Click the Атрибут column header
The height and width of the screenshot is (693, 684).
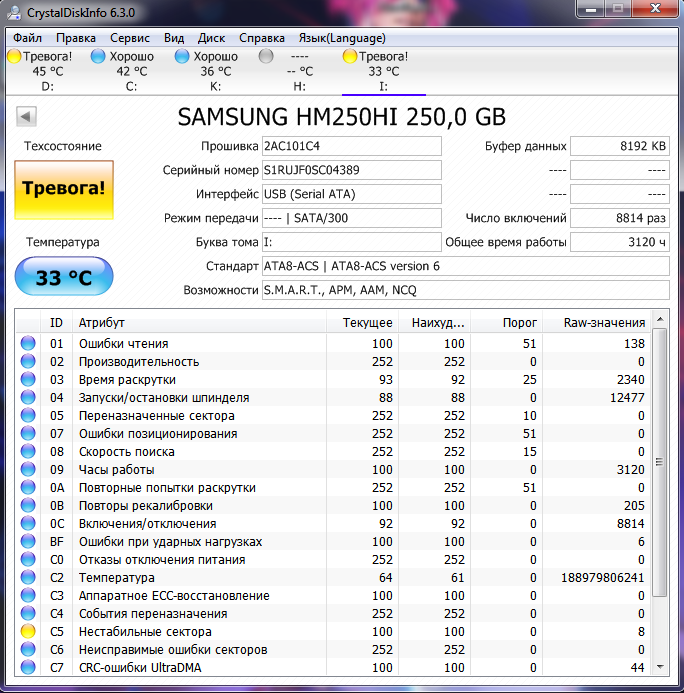tap(200, 322)
